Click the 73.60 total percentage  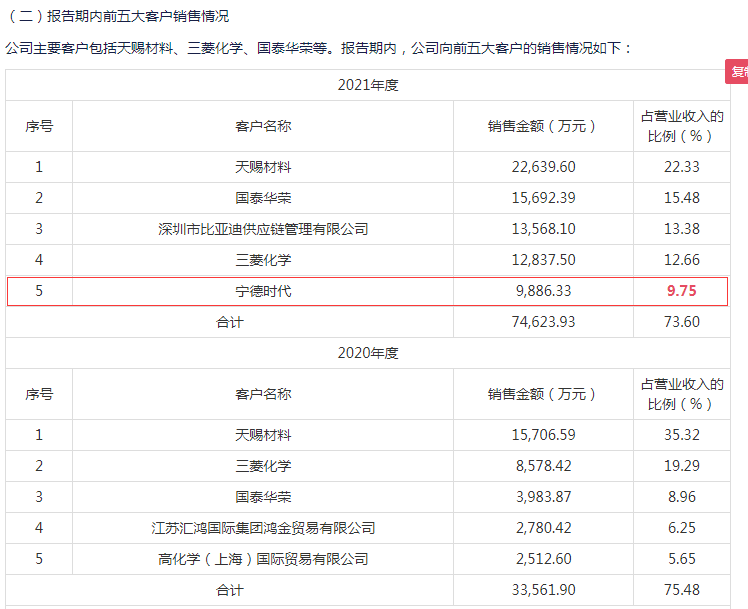coord(682,322)
